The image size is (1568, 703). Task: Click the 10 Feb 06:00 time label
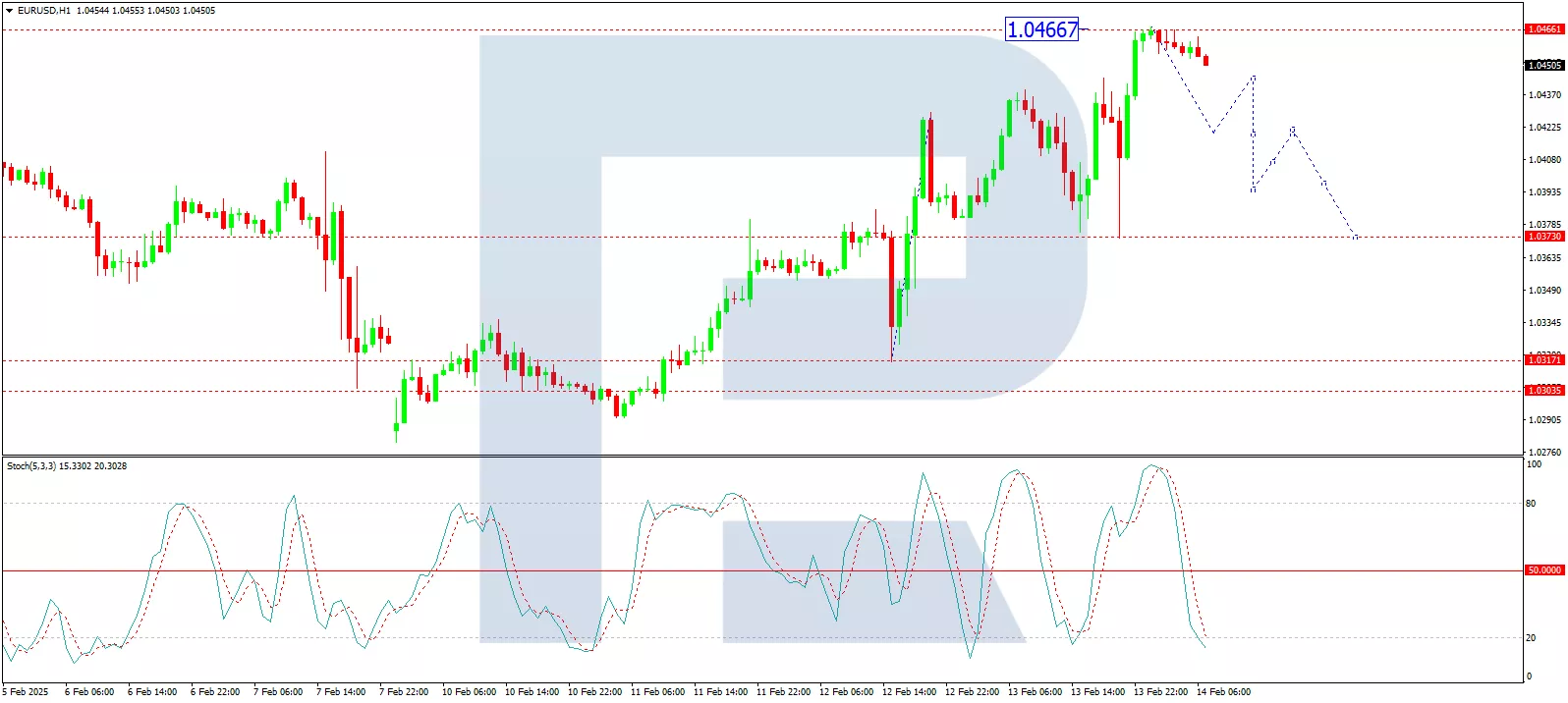[x=469, y=692]
